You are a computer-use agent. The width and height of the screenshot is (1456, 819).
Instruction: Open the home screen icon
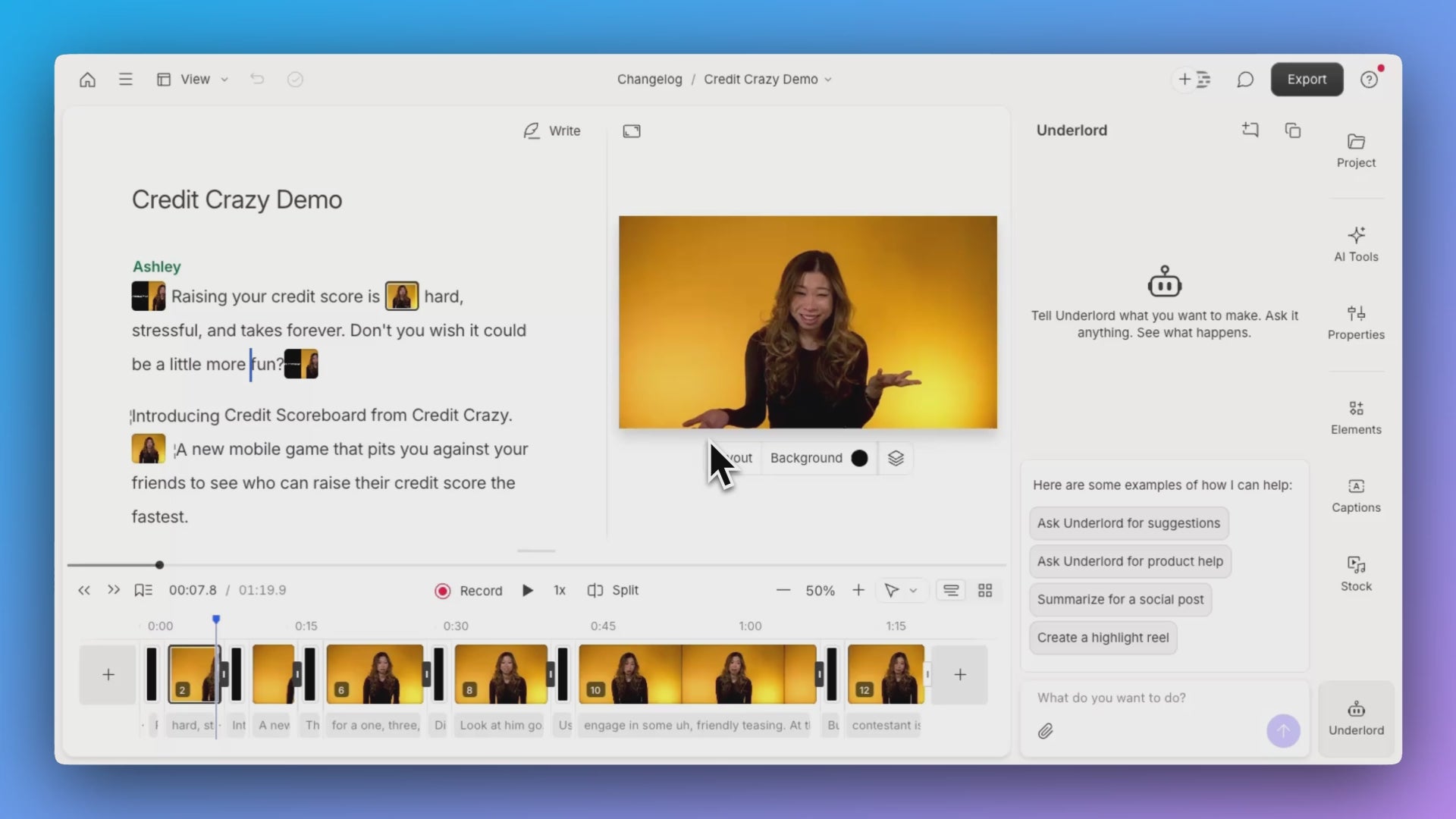pyautogui.click(x=87, y=80)
